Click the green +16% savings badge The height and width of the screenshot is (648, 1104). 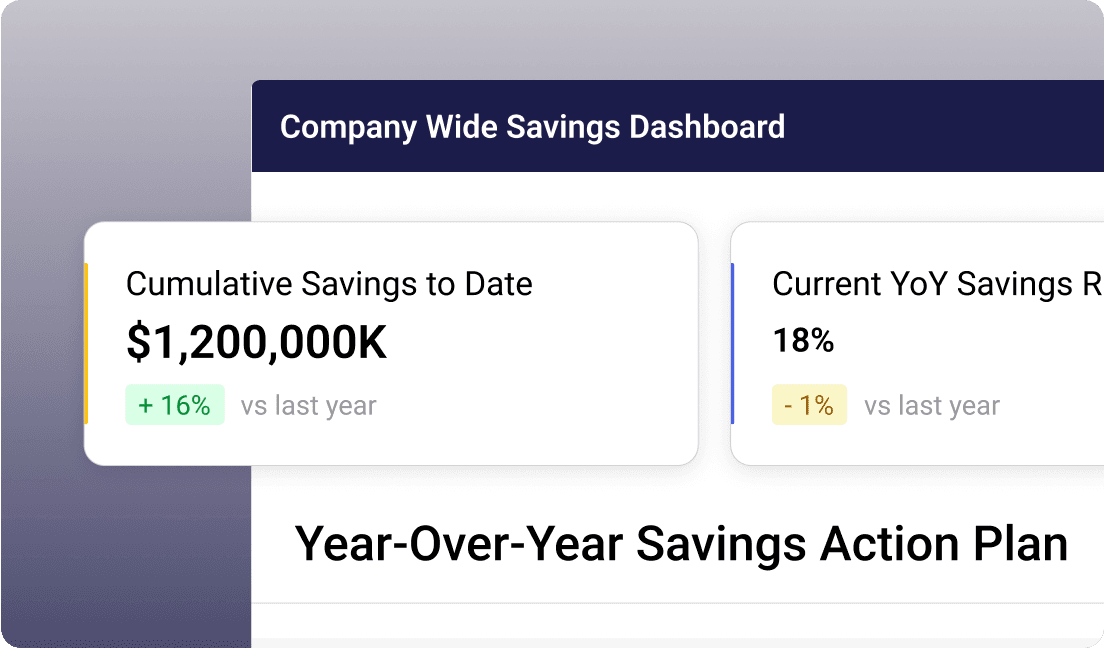[174, 405]
